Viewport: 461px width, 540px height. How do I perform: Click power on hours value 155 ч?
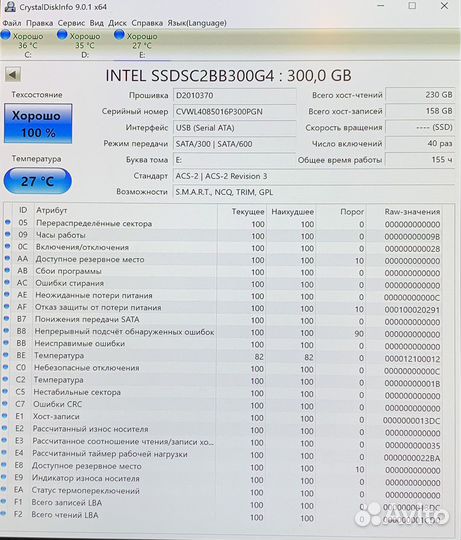420,159
